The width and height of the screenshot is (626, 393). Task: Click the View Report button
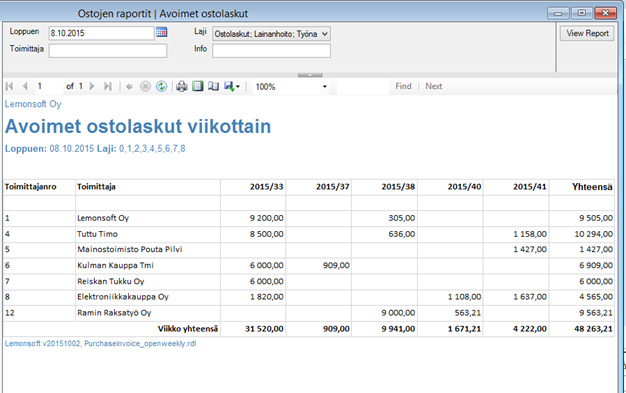(587, 34)
